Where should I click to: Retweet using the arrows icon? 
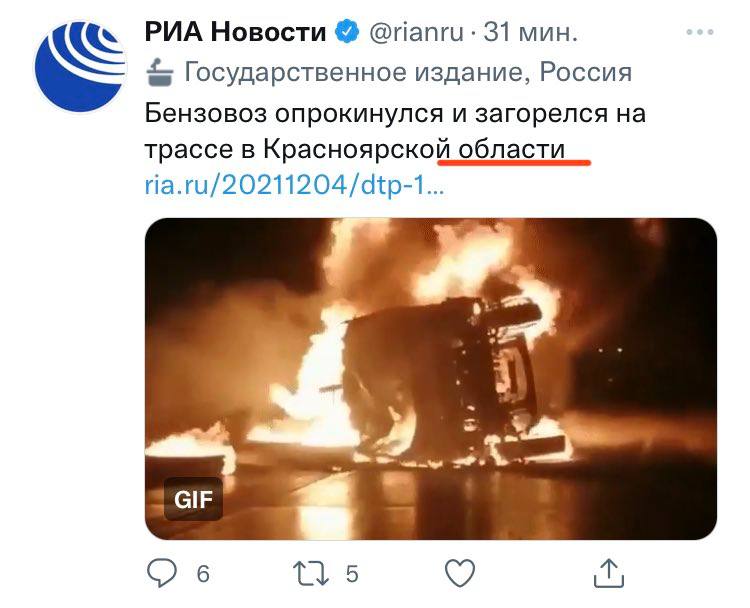click(x=310, y=573)
